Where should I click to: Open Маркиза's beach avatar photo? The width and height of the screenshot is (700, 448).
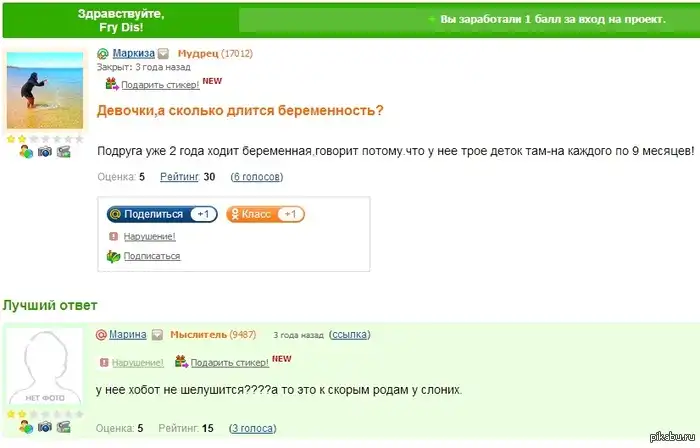click(x=45, y=90)
